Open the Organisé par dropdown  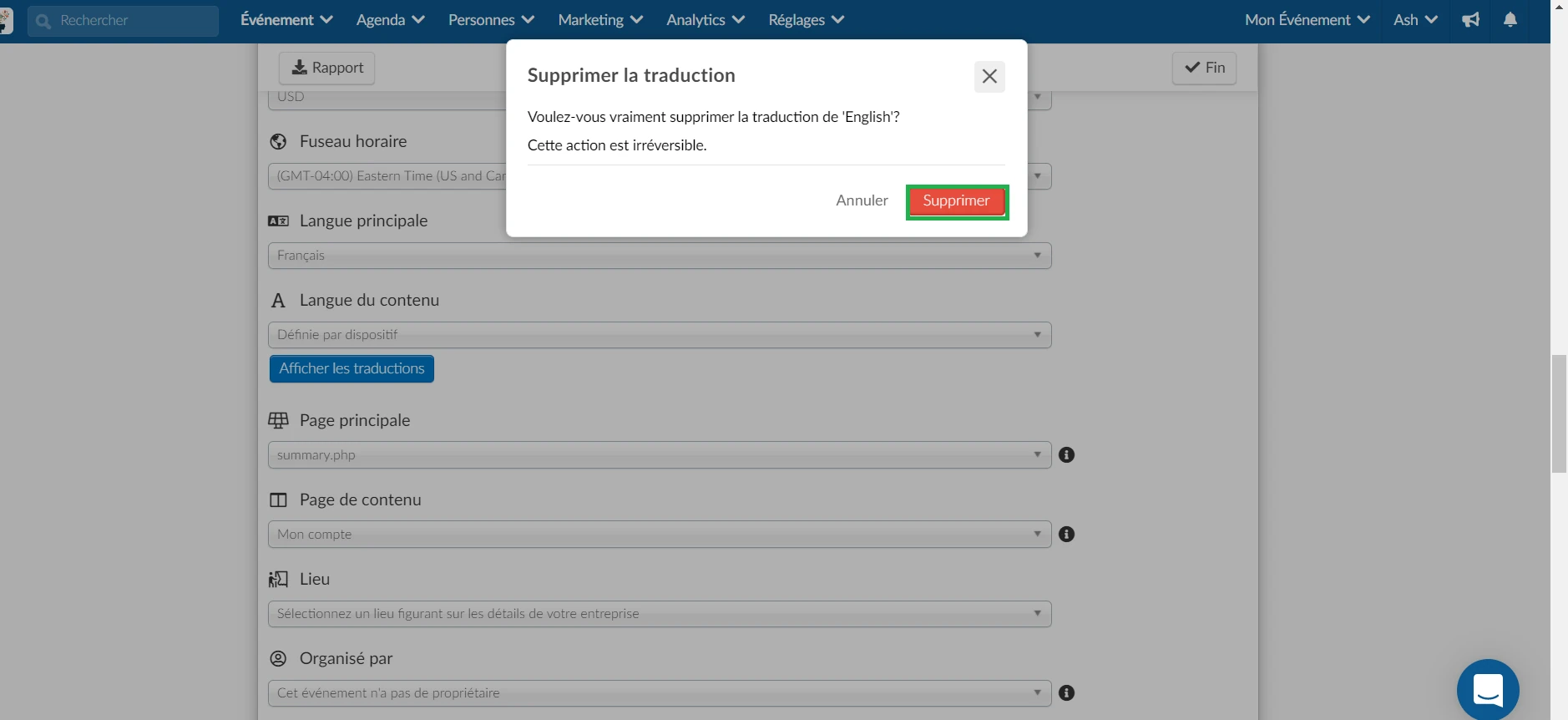pos(660,693)
